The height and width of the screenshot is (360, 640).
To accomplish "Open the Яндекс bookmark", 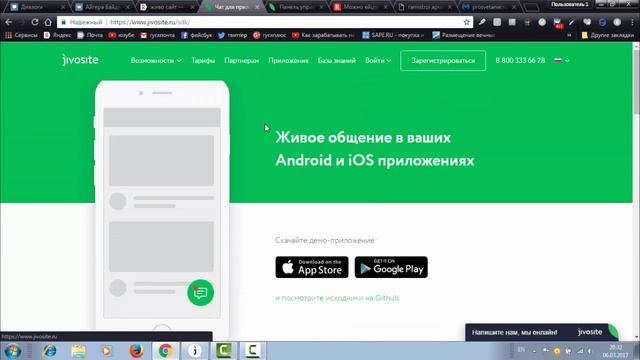I will pyautogui.click(x=58, y=36).
